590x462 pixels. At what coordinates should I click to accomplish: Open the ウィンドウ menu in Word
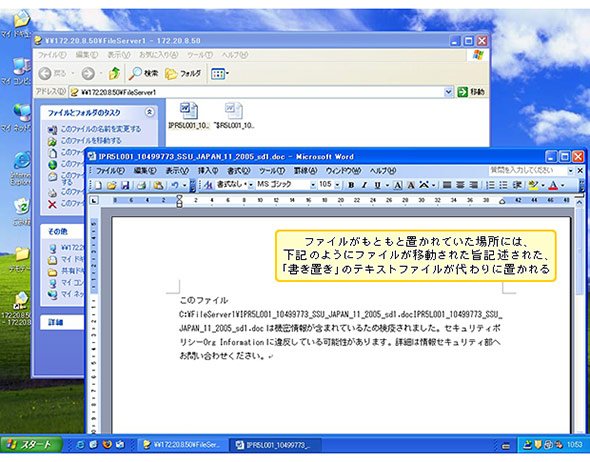coord(343,171)
